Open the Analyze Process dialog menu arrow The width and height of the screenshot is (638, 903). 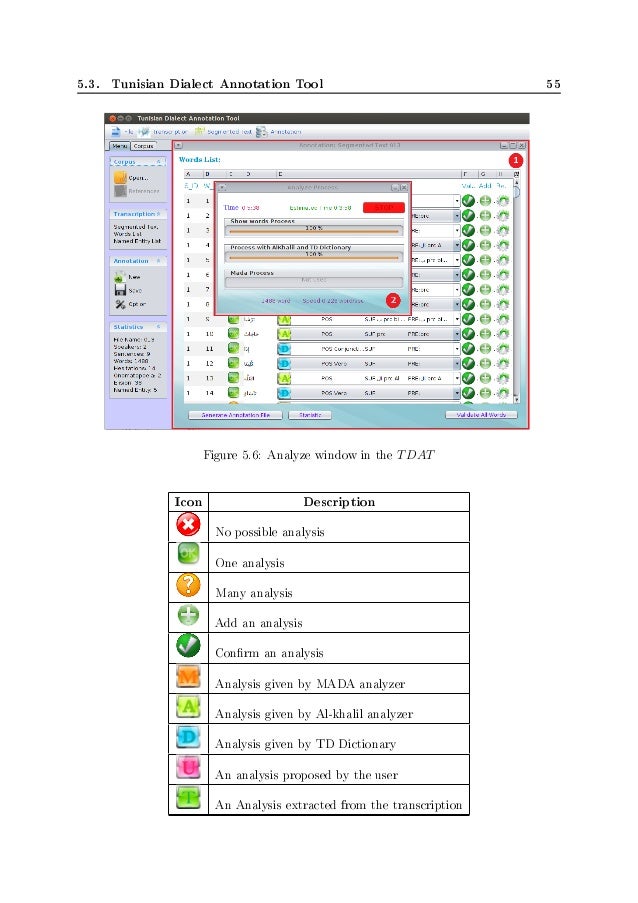223,188
